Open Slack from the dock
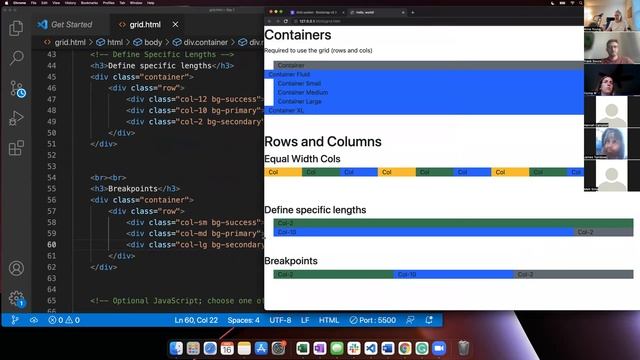Viewport: 640px width, 360px height. tap(353, 348)
